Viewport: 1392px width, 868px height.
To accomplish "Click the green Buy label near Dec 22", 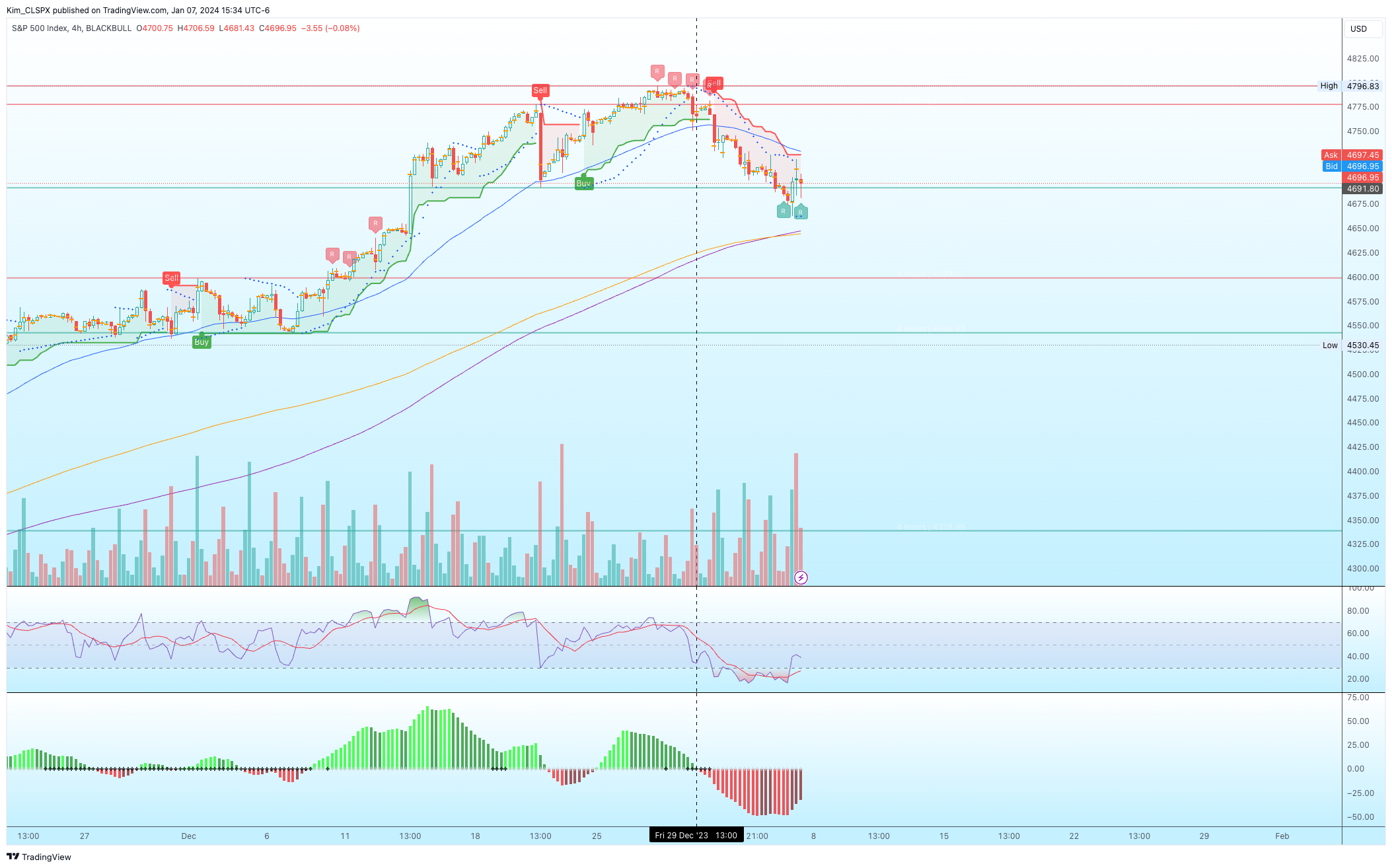I will tap(584, 183).
